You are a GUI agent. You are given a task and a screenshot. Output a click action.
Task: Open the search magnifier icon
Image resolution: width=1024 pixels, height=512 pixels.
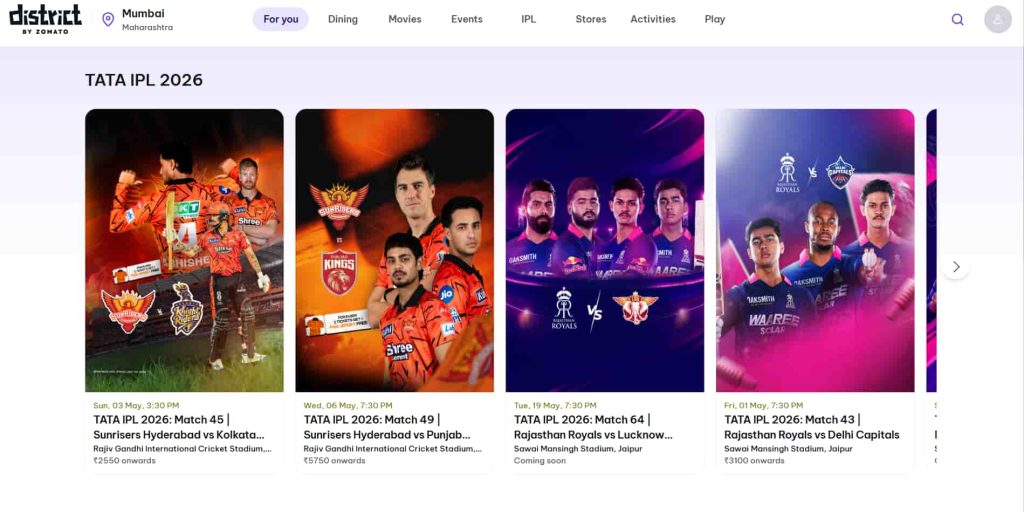click(x=957, y=20)
